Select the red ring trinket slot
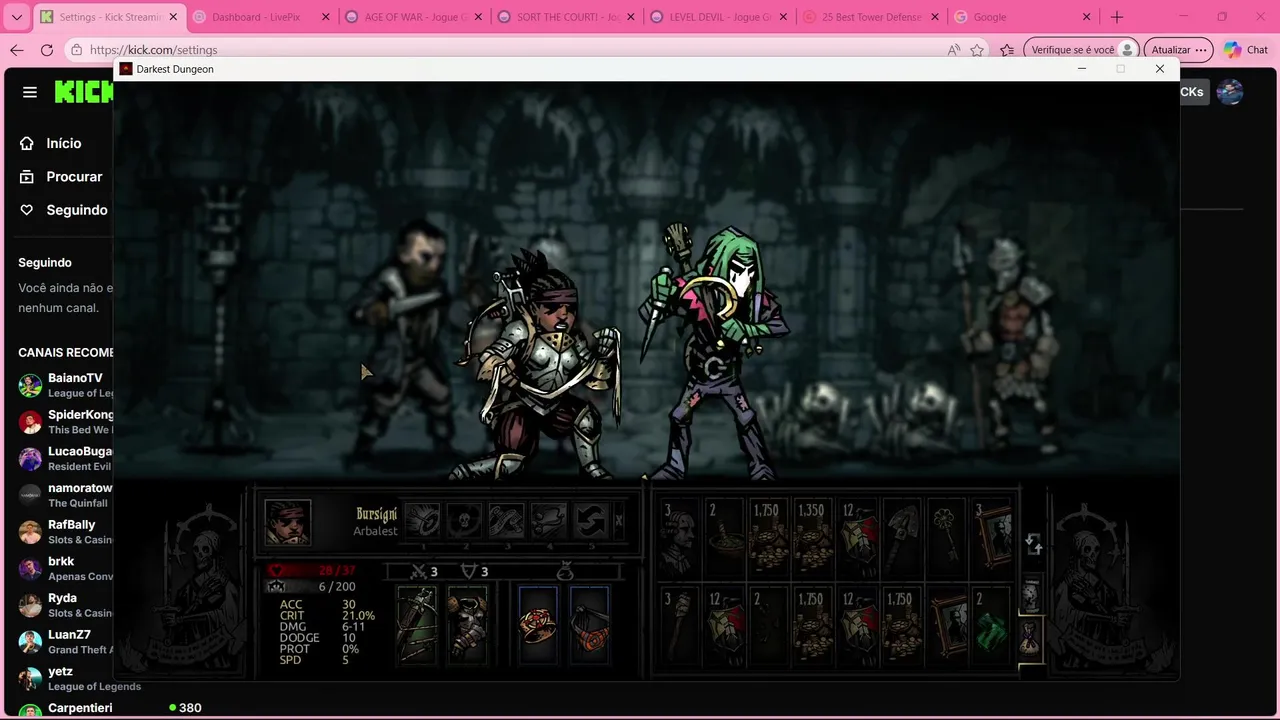Screen dimensions: 1280x720 [538, 625]
